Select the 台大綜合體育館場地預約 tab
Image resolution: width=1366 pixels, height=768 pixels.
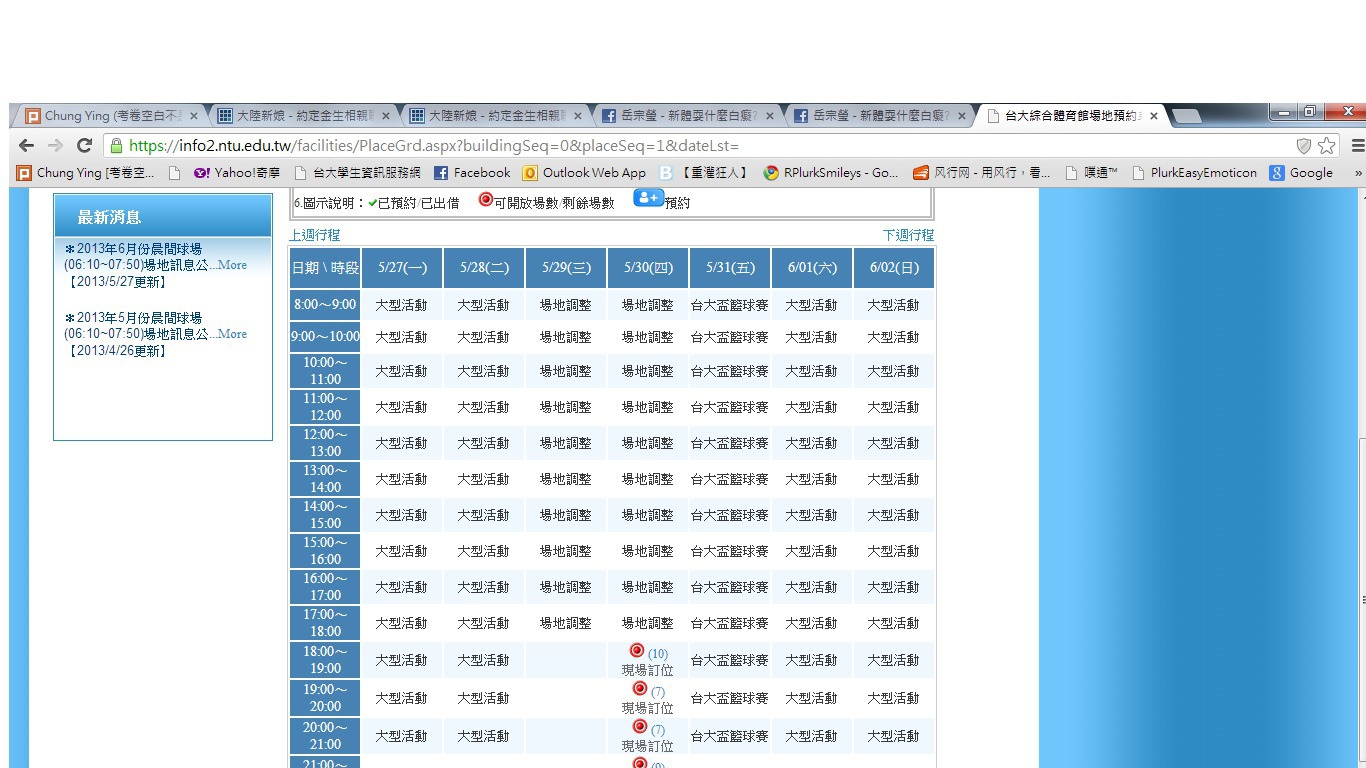1070,116
